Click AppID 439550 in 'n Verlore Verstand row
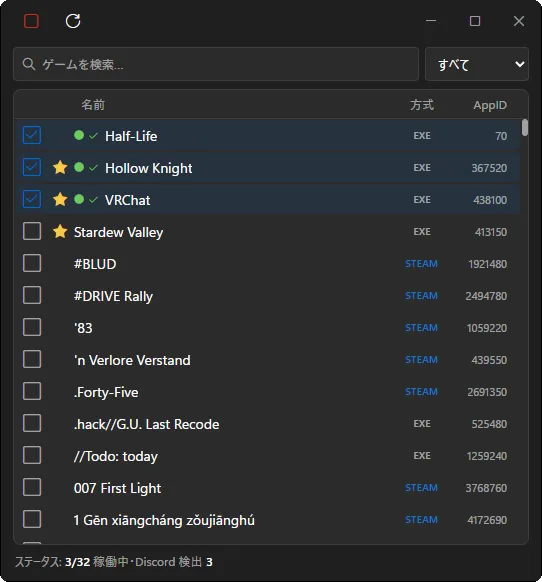 [489, 360]
